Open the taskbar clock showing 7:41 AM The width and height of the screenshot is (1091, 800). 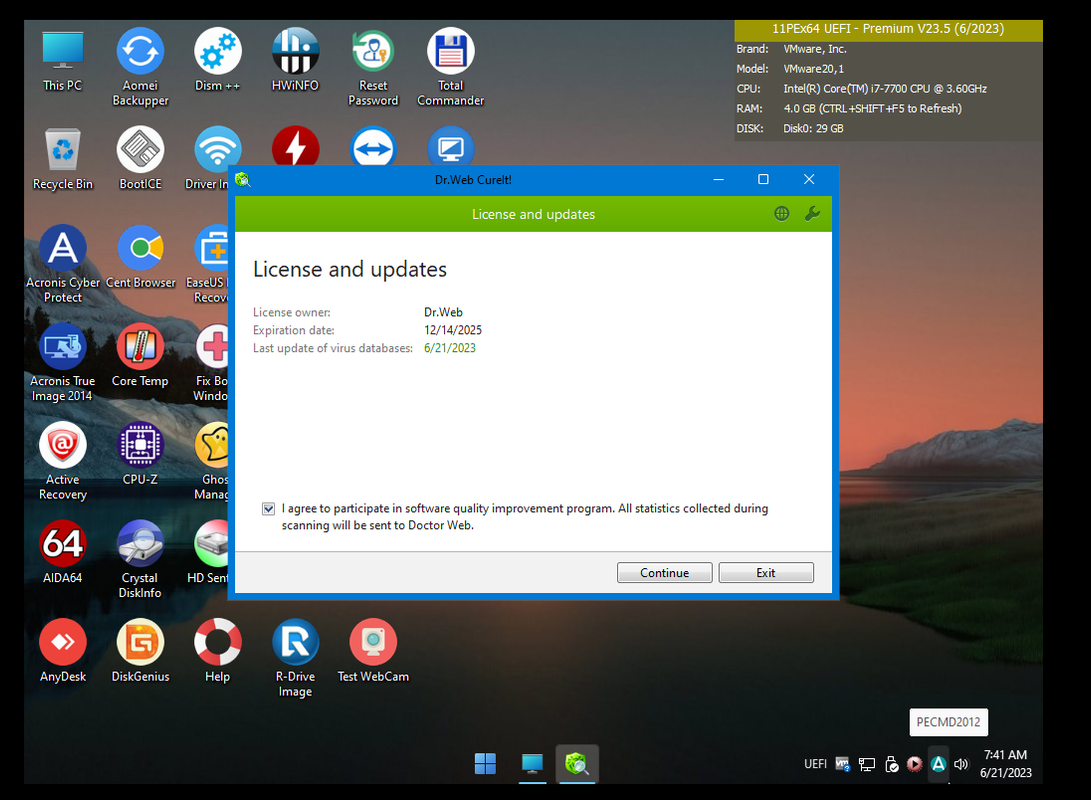click(1005, 764)
